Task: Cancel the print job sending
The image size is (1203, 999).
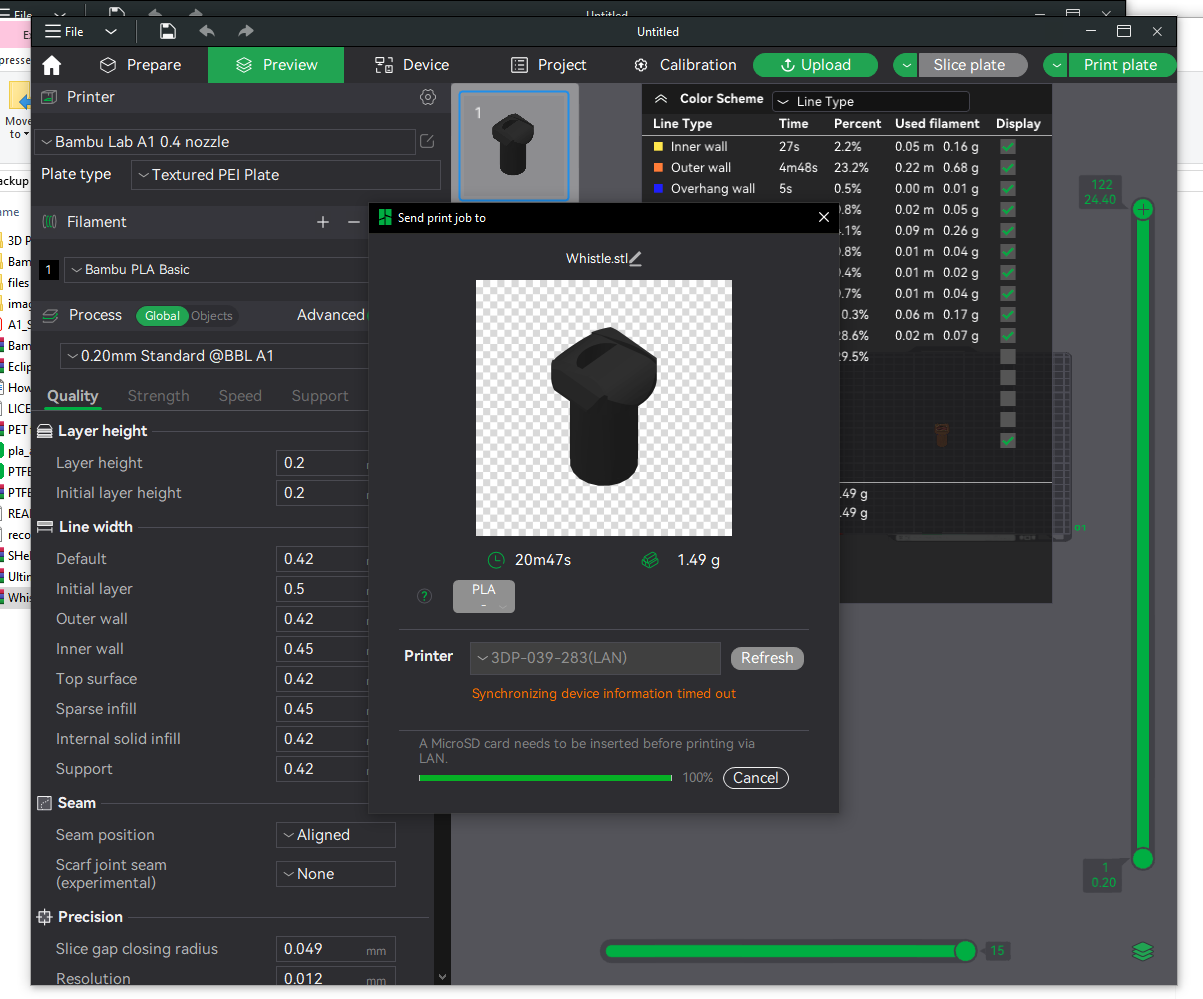Action: tap(756, 778)
